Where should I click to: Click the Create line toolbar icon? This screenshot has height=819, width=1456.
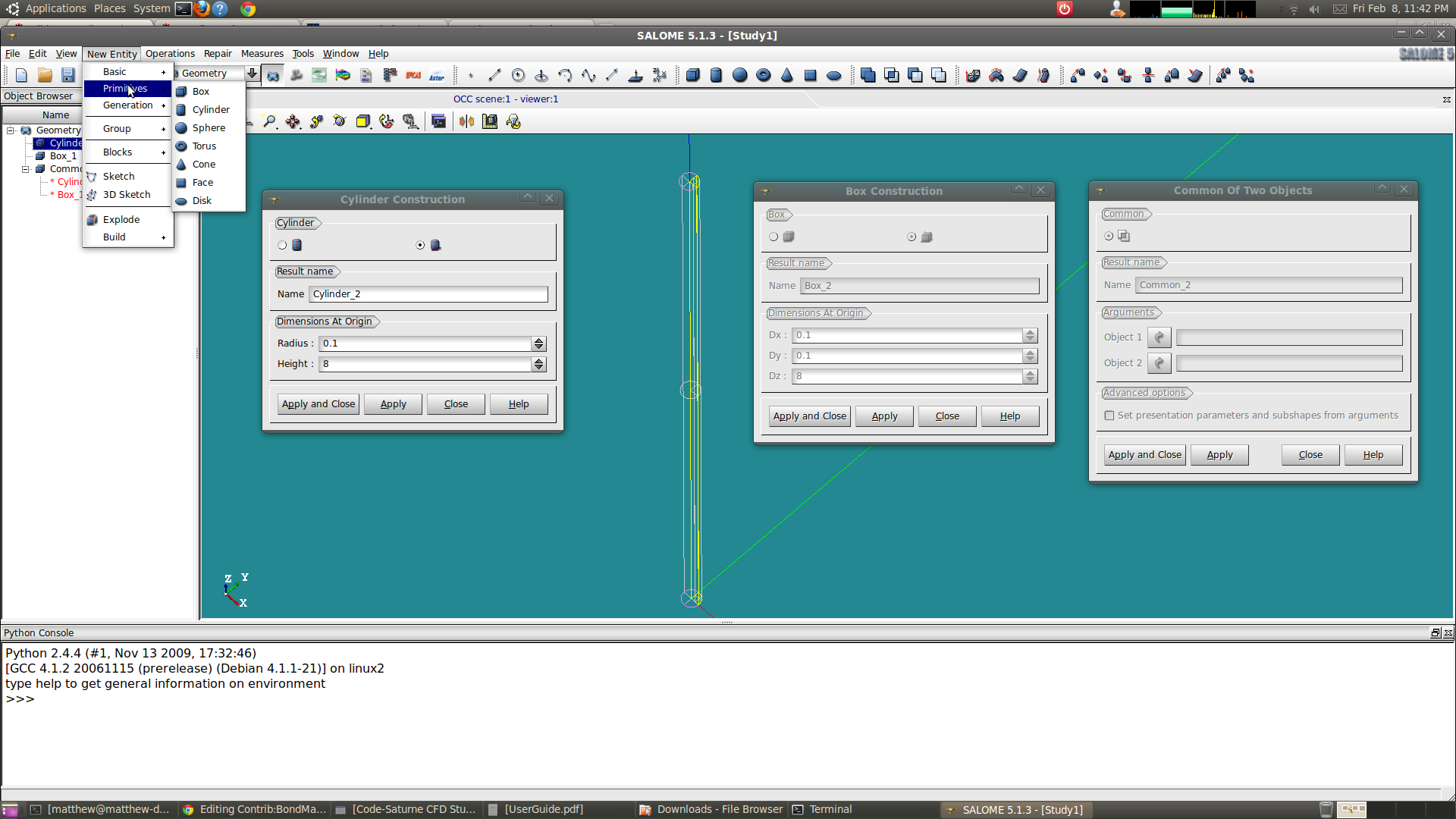click(494, 75)
